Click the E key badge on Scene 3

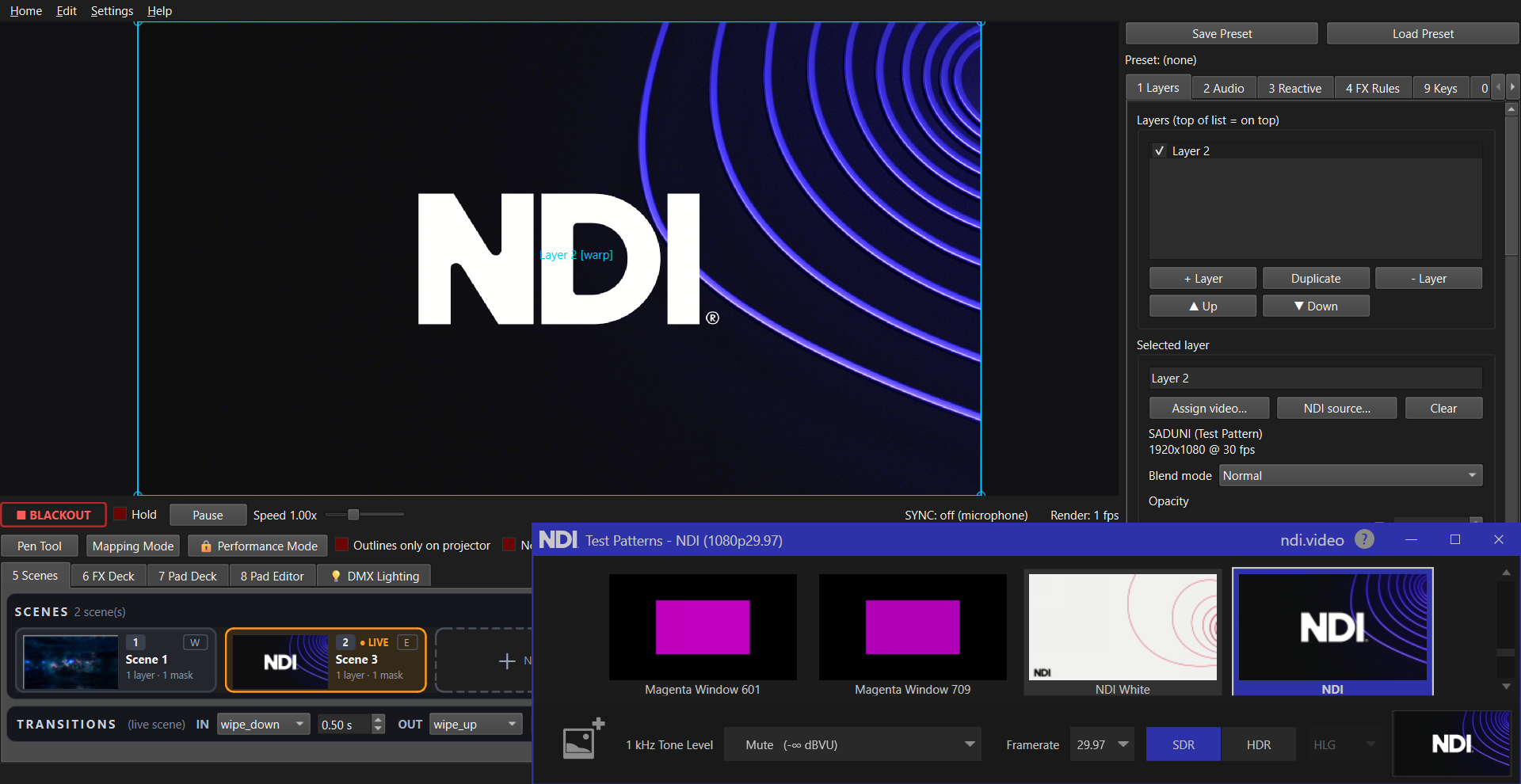406,642
